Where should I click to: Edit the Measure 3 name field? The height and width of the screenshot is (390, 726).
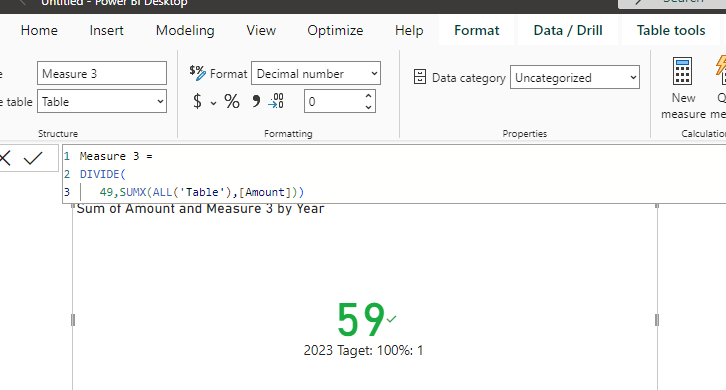[102, 73]
